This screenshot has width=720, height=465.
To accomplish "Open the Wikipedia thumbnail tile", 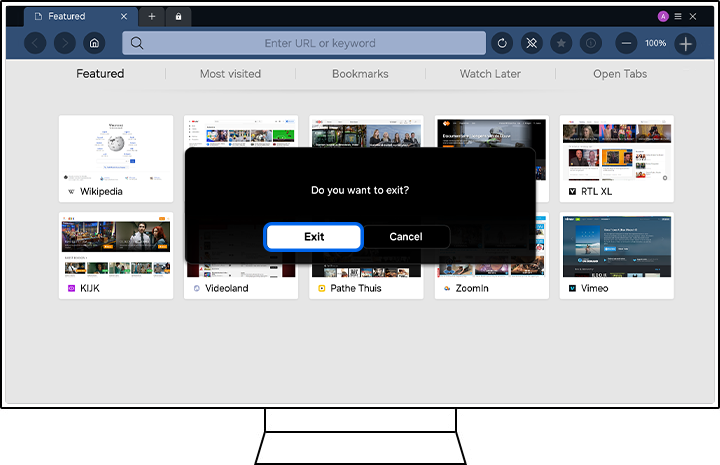I will point(115,157).
